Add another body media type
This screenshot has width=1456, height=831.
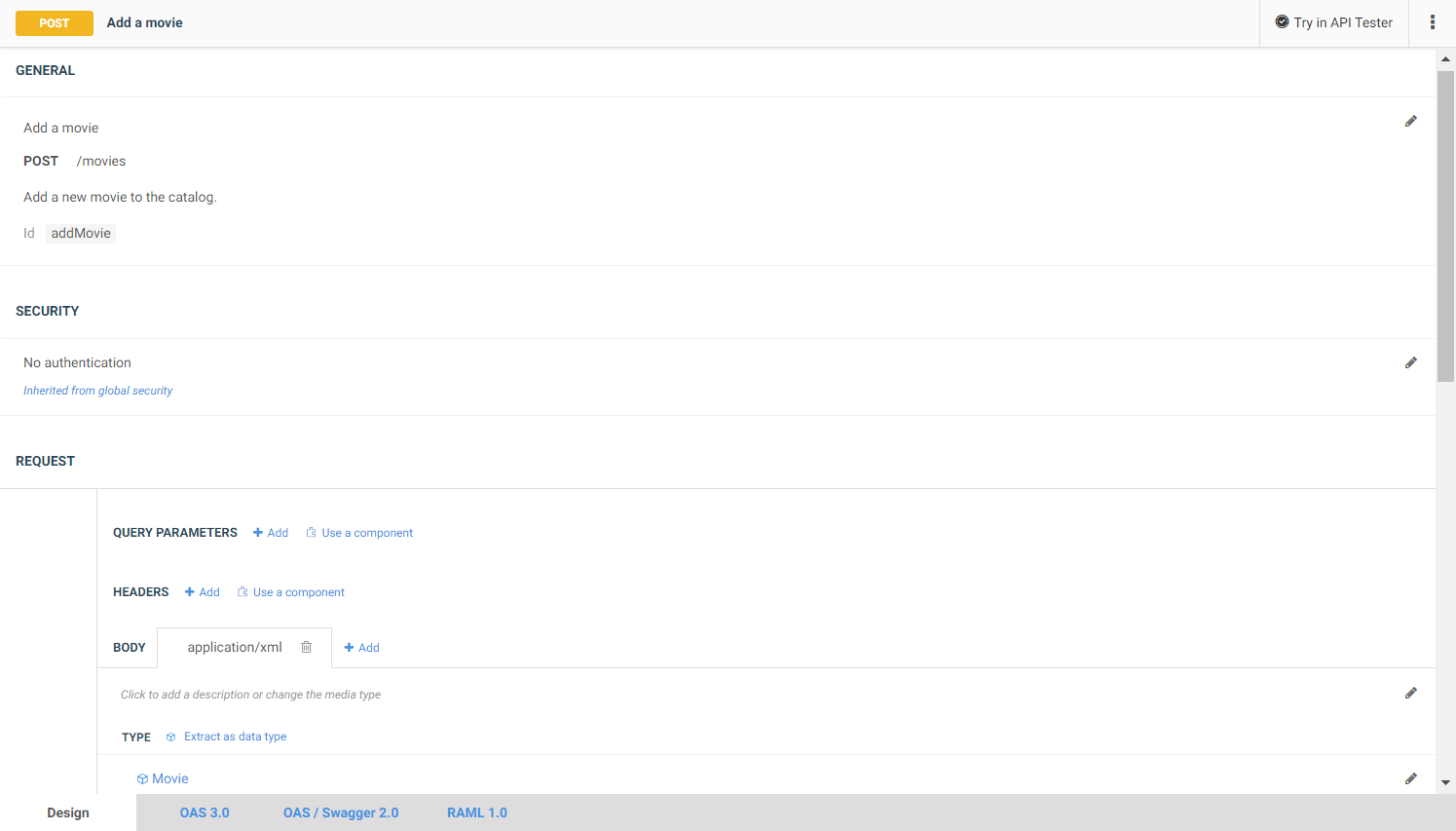(x=362, y=648)
